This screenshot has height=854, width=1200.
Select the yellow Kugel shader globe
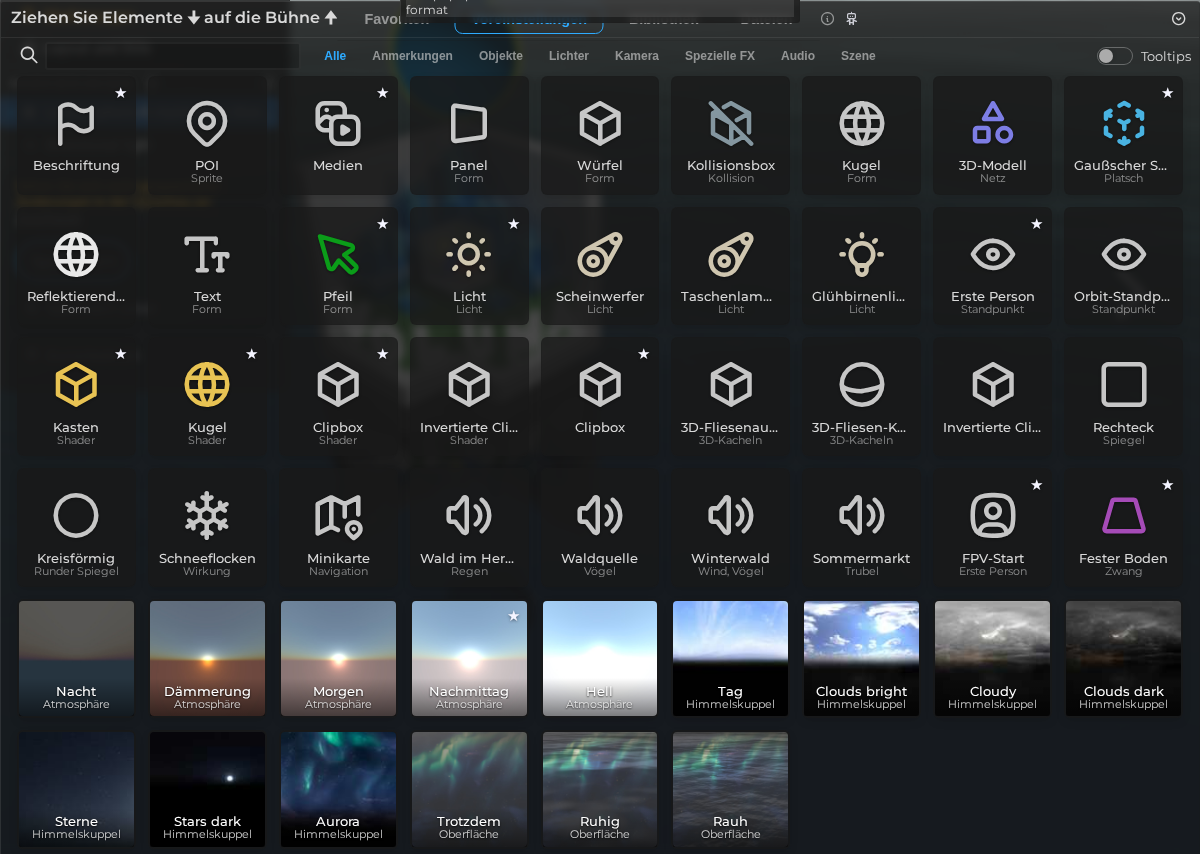coord(207,397)
